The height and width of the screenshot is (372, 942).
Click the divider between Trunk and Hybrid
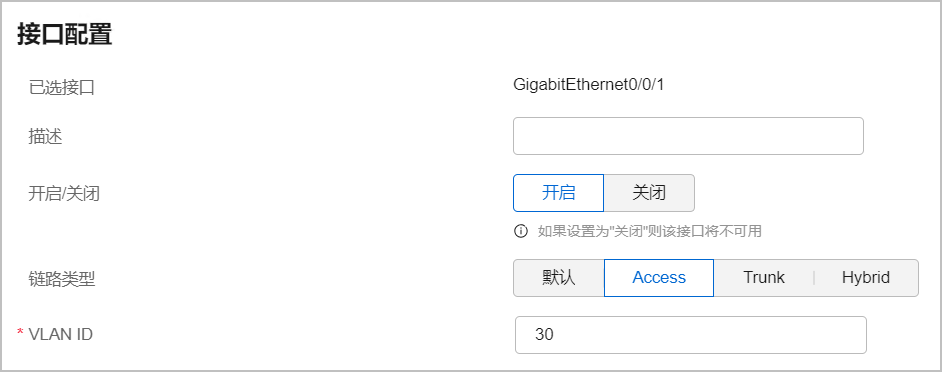[x=814, y=278]
